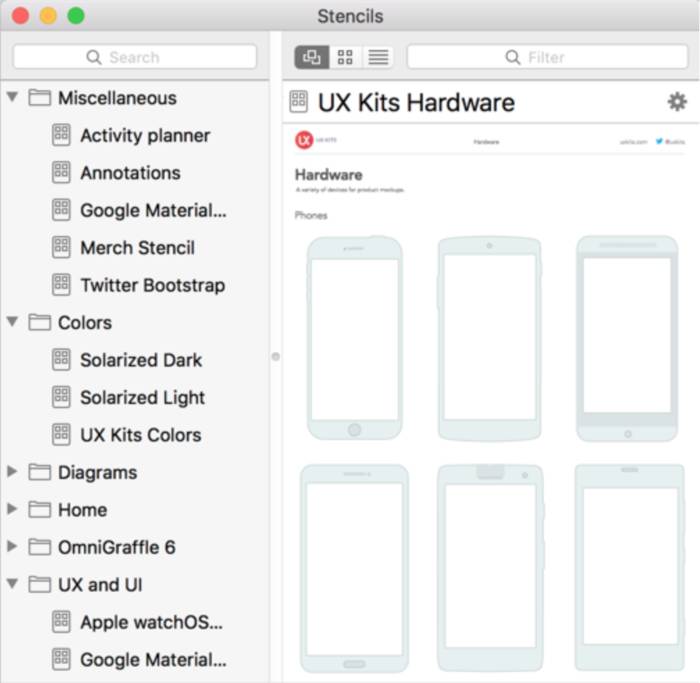The width and height of the screenshot is (700, 683).
Task: Click the UX and UI folder icon
Action: [x=40, y=584]
